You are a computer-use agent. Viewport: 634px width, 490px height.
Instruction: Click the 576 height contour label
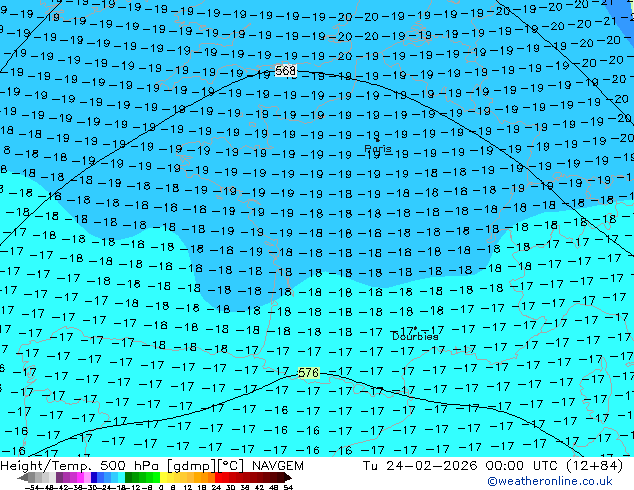tap(309, 372)
